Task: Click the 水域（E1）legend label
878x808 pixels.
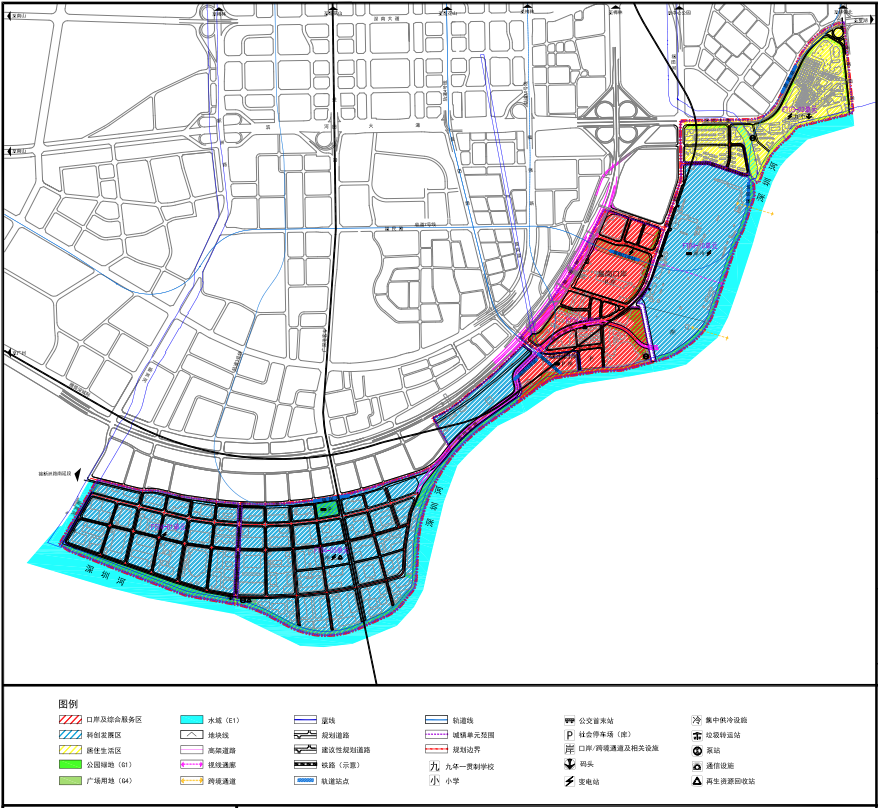Action: tap(224, 721)
